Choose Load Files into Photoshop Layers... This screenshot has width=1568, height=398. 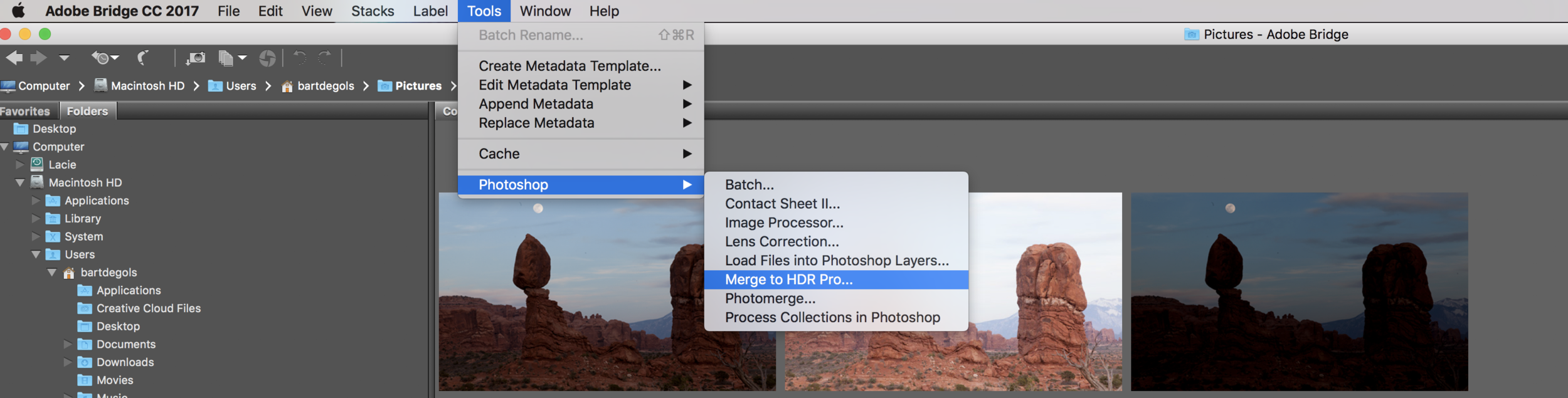point(836,260)
